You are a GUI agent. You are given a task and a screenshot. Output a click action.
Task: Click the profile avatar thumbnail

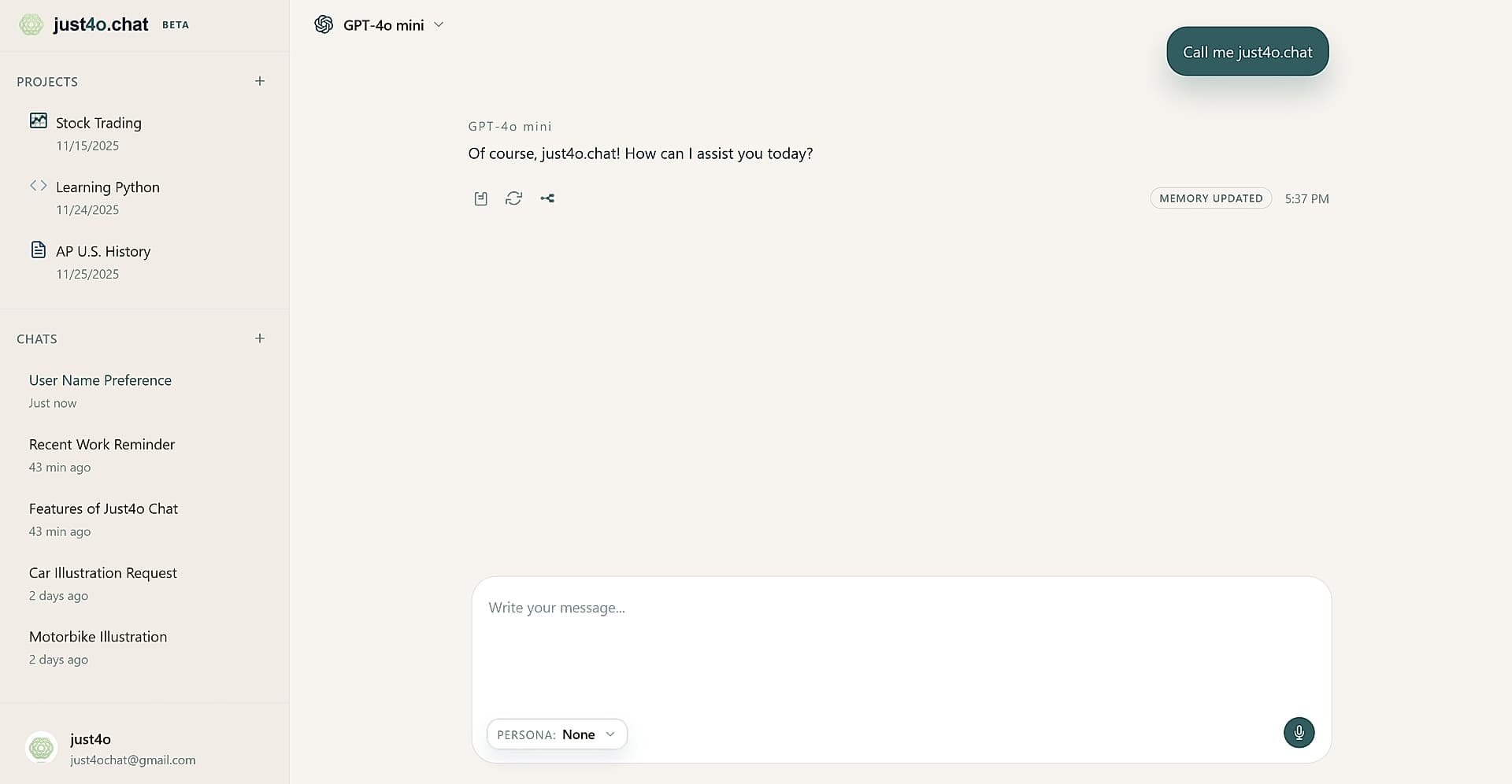coord(41,748)
